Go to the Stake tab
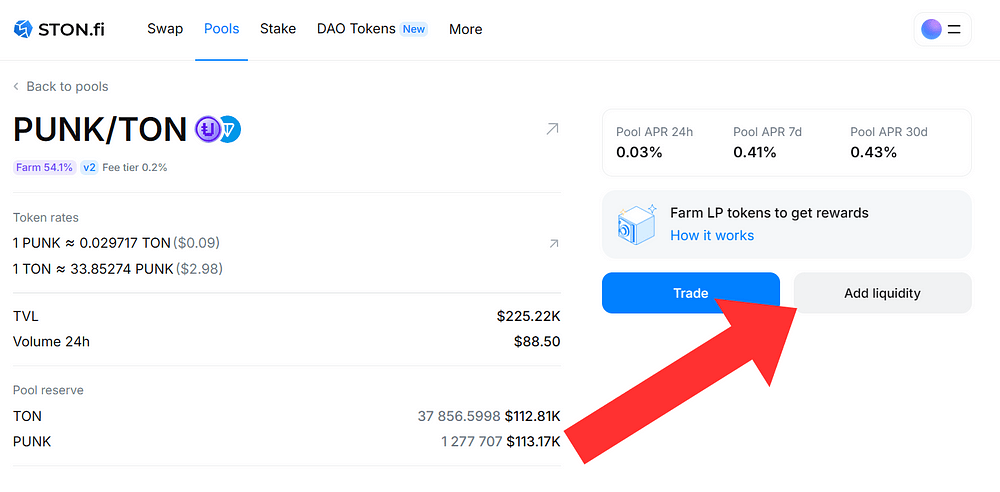Viewport: 1000px width, 492px height. pos(278,29)
